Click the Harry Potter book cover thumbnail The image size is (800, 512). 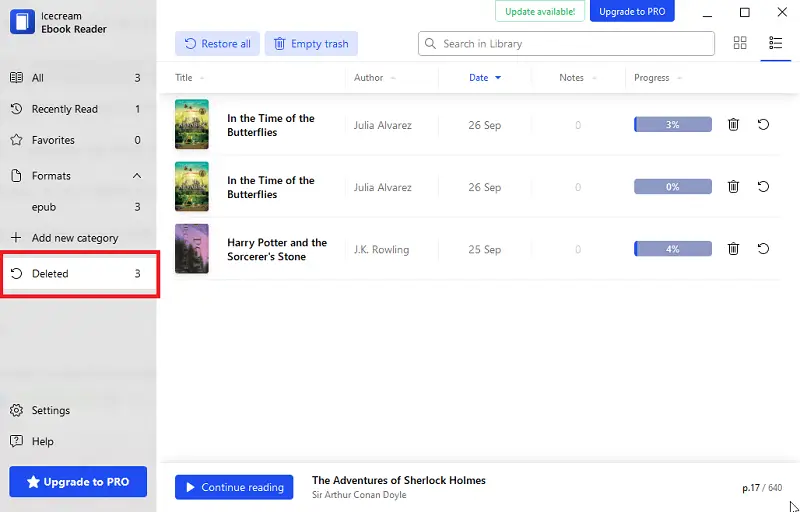[192, 249]
